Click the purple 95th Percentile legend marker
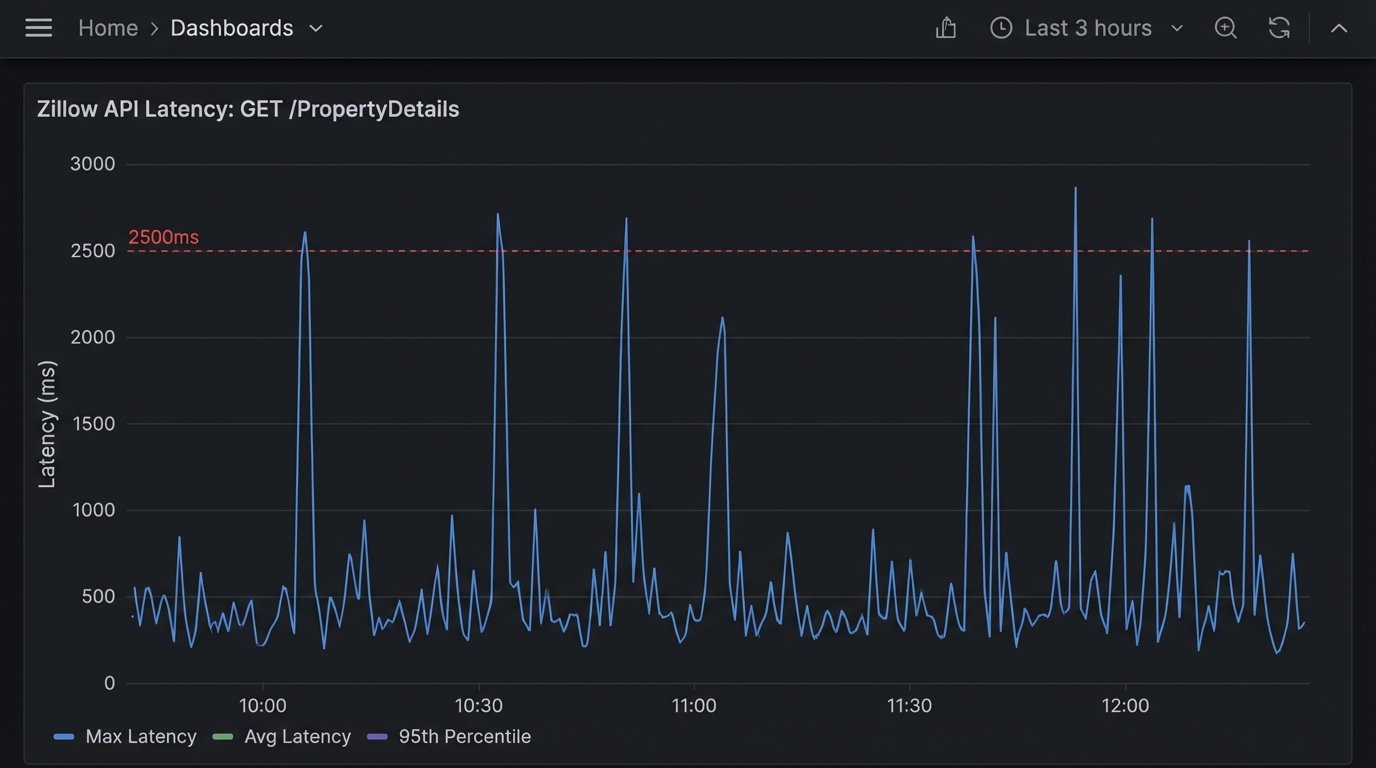Viewport: 1376px width, 768px height. (377, 737)
